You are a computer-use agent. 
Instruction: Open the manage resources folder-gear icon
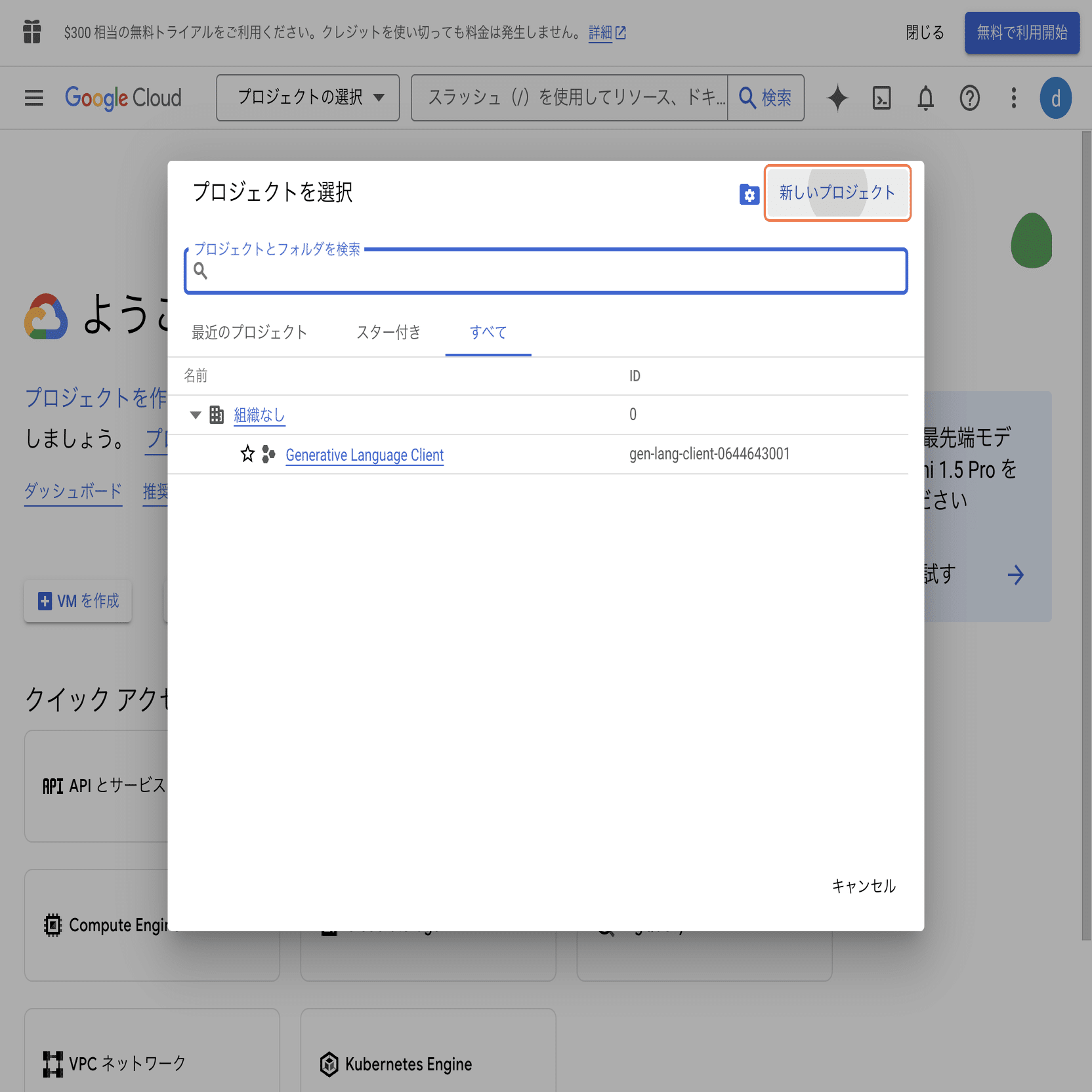(x=749, y=194)
